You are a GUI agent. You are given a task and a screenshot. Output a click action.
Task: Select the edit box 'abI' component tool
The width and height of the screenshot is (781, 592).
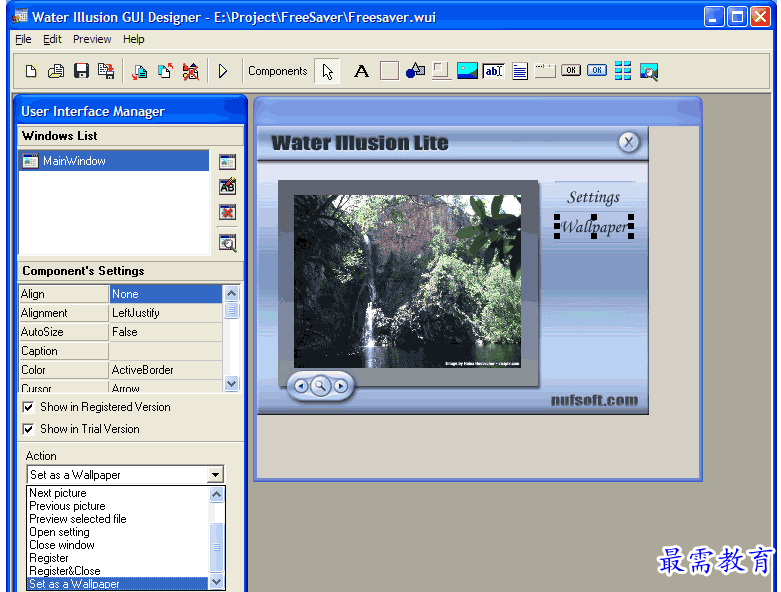pos(493,71)
